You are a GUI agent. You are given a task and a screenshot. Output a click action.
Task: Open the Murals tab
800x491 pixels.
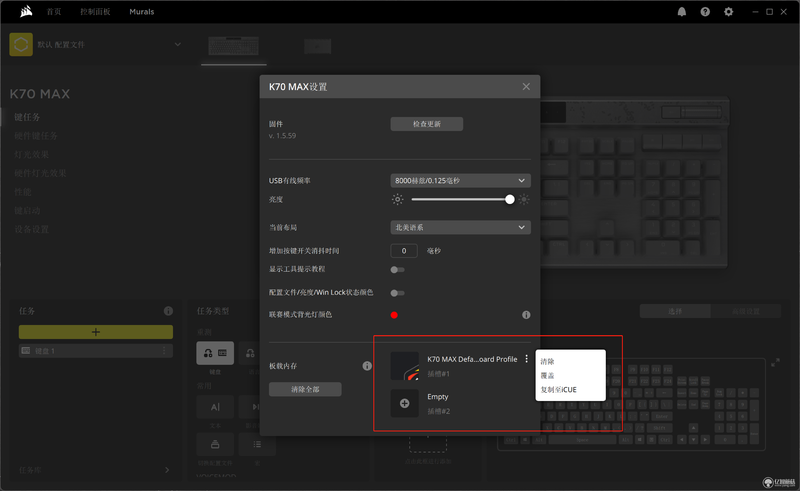tap(141, 12)
